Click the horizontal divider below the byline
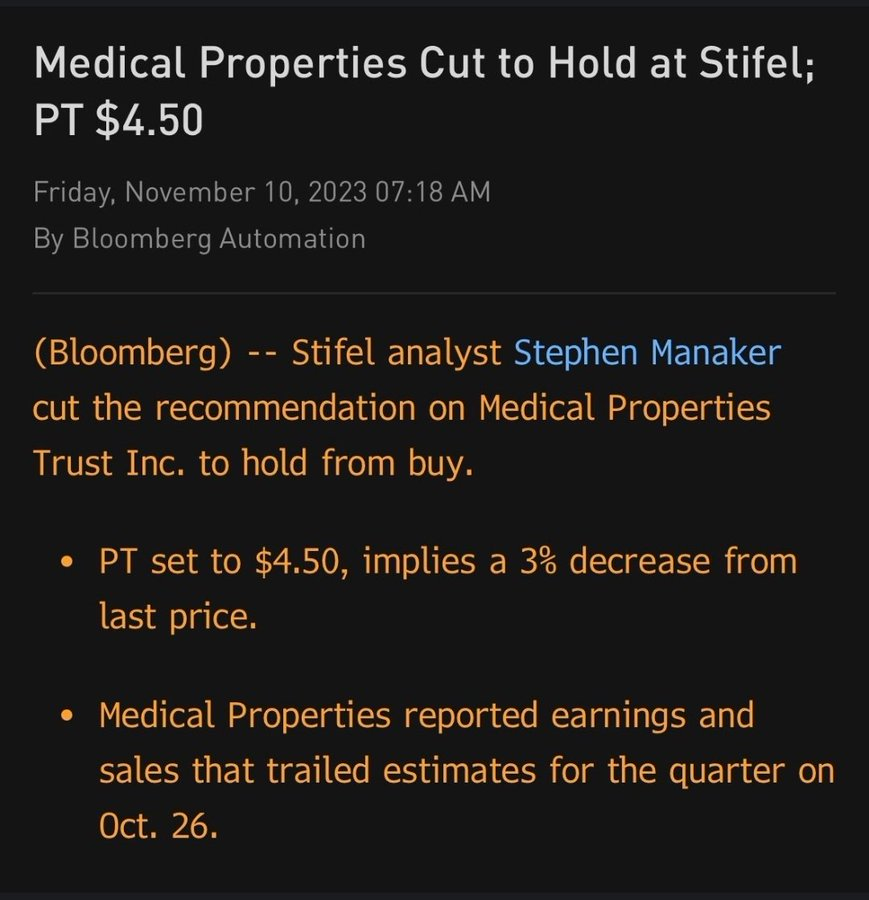Screen dimensions: 869x900 tap(434, 293)
